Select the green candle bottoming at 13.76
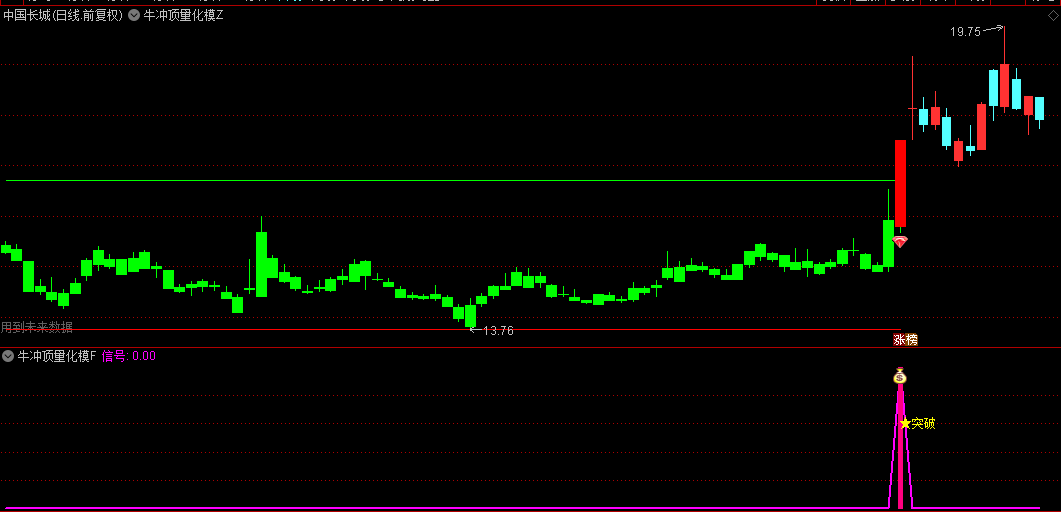The width and height of the screenshot is (1061, 512). point(470,315)
